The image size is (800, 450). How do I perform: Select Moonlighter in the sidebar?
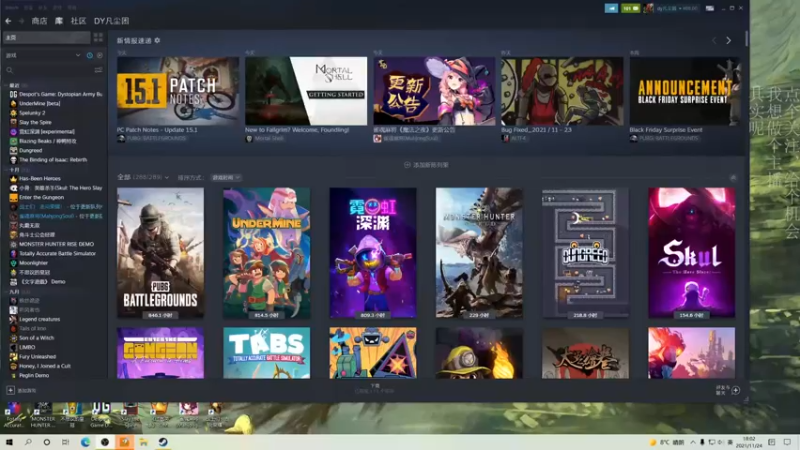pos(29,263)
